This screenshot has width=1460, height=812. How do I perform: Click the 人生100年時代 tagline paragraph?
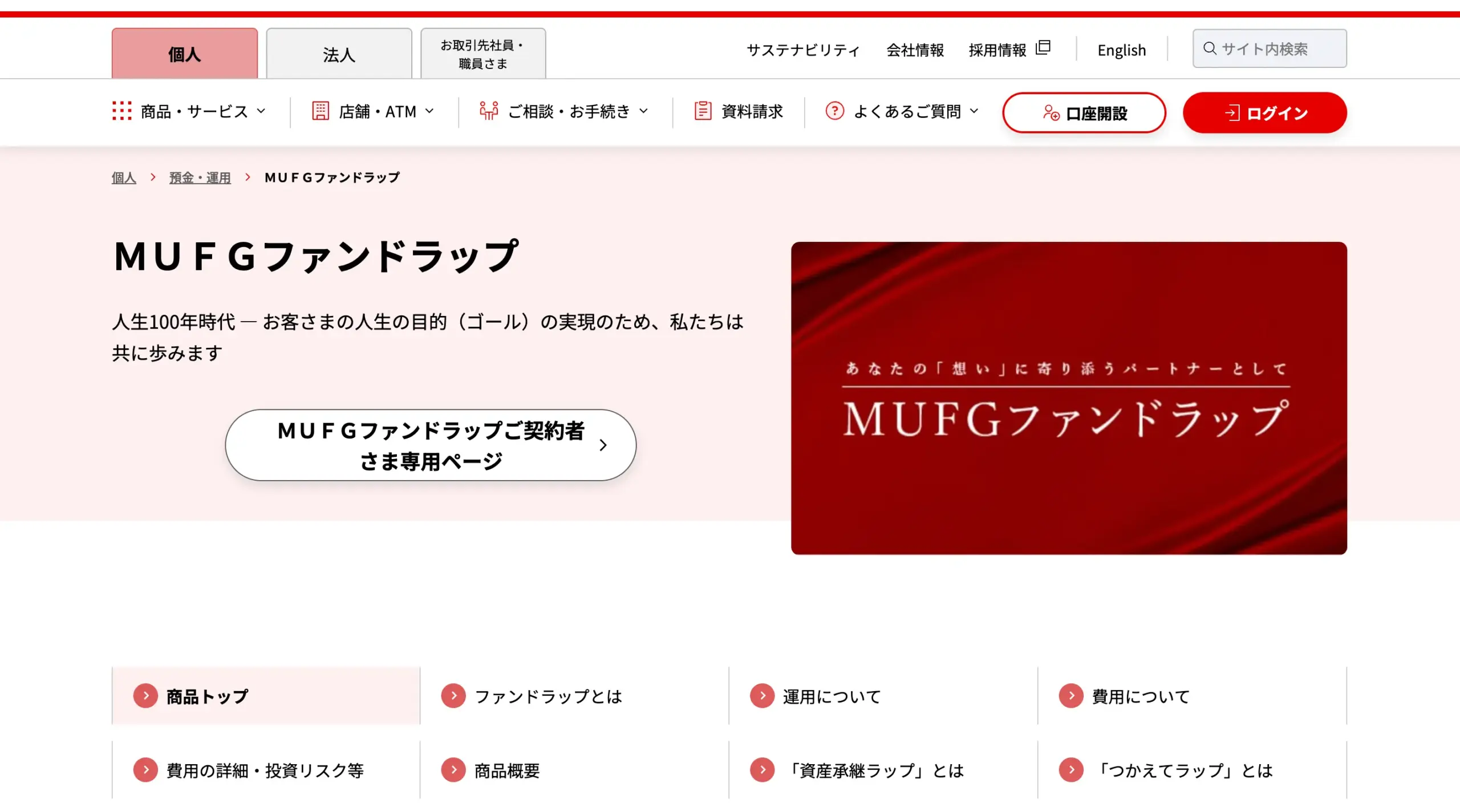pyautogui.click(x=428, y=337)
